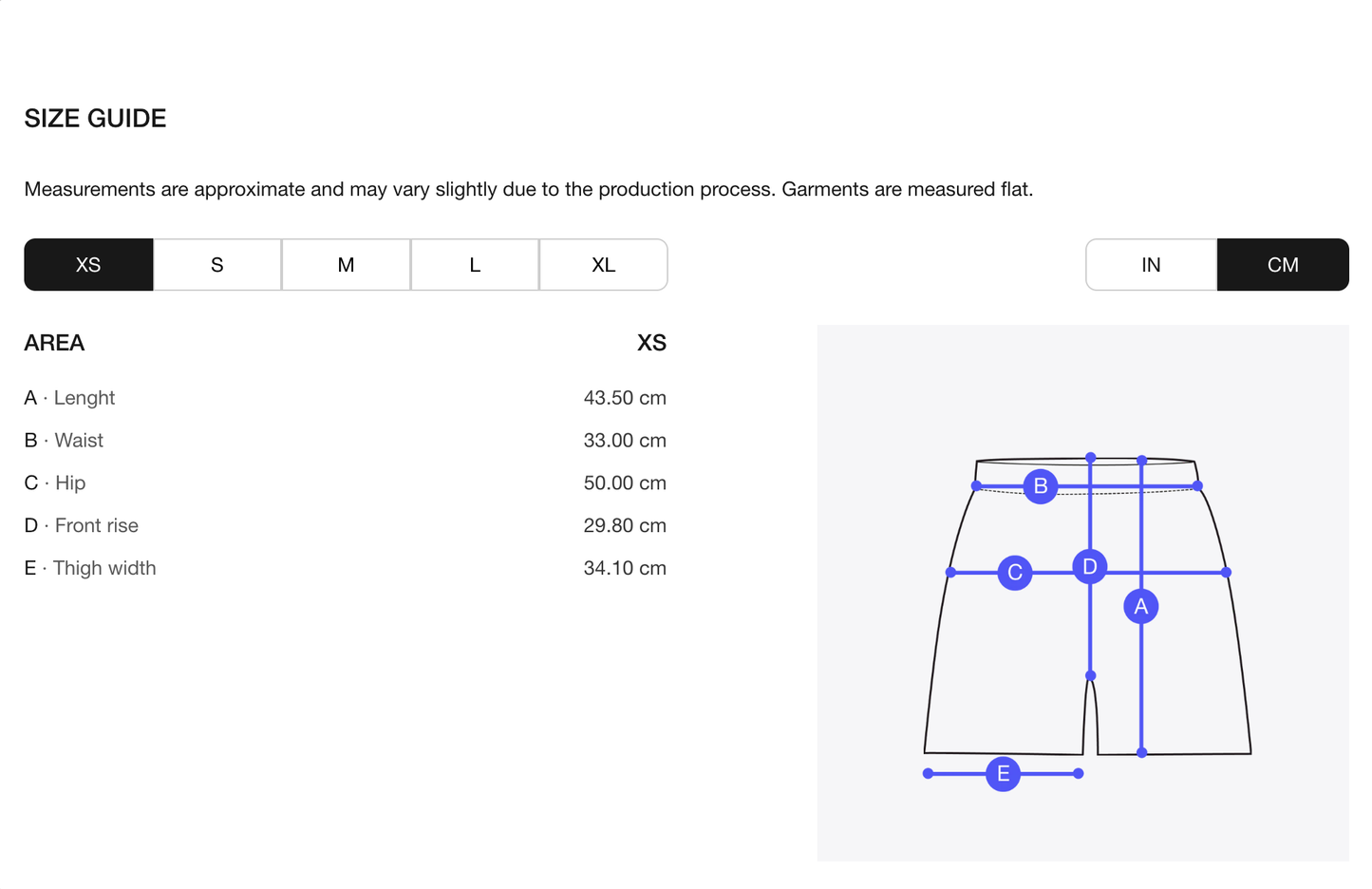Show XL size measurements
The height and width of the screenshot is (889, 1372).
[x=603, y=265]
